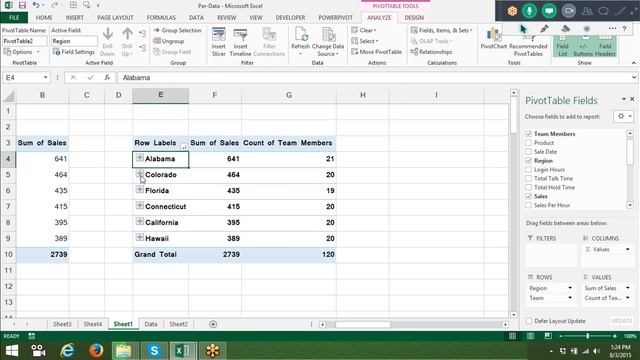
Task: Expand the California row group
Action: pyautogui.click(x=140, y=221)
